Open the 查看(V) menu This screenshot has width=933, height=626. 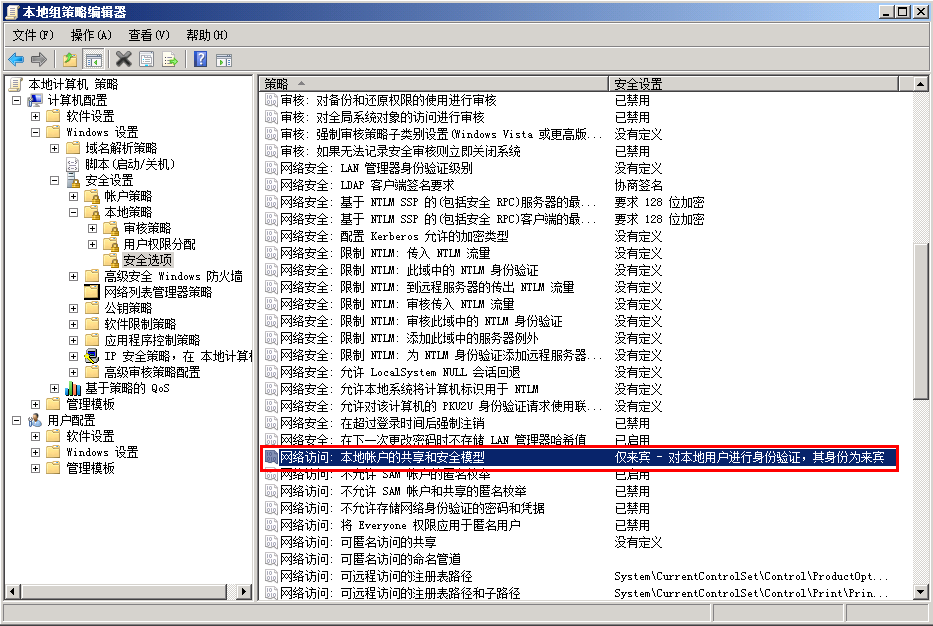click(x=149, y=35)
